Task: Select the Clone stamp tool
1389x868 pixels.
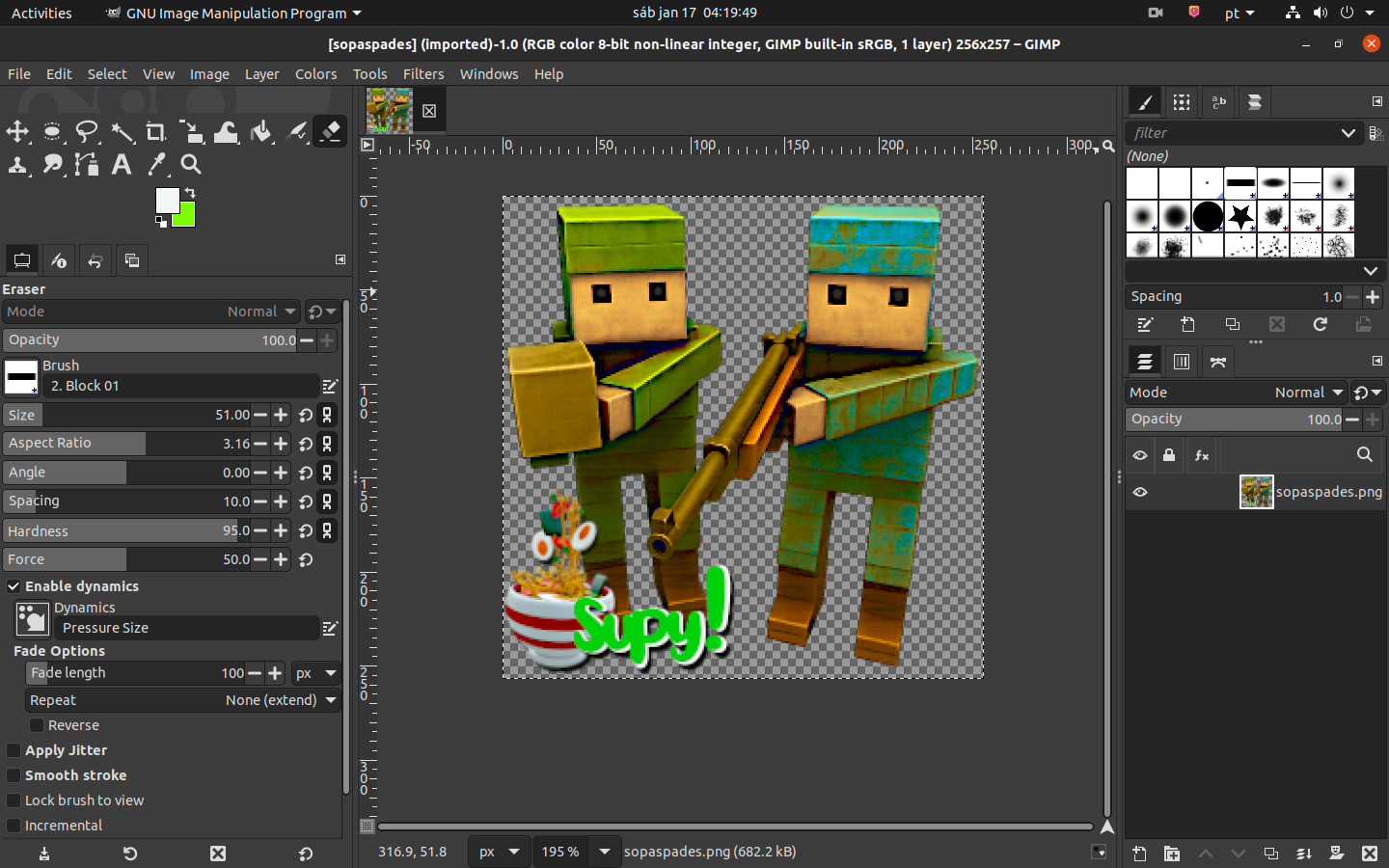Action: 17,165
